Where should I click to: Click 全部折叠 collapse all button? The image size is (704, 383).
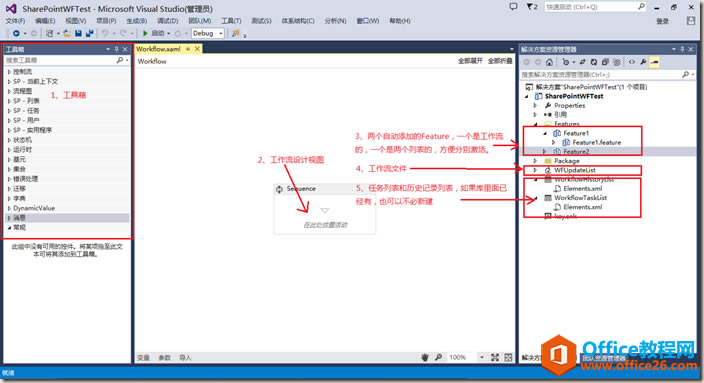click(x=500, y=61)
